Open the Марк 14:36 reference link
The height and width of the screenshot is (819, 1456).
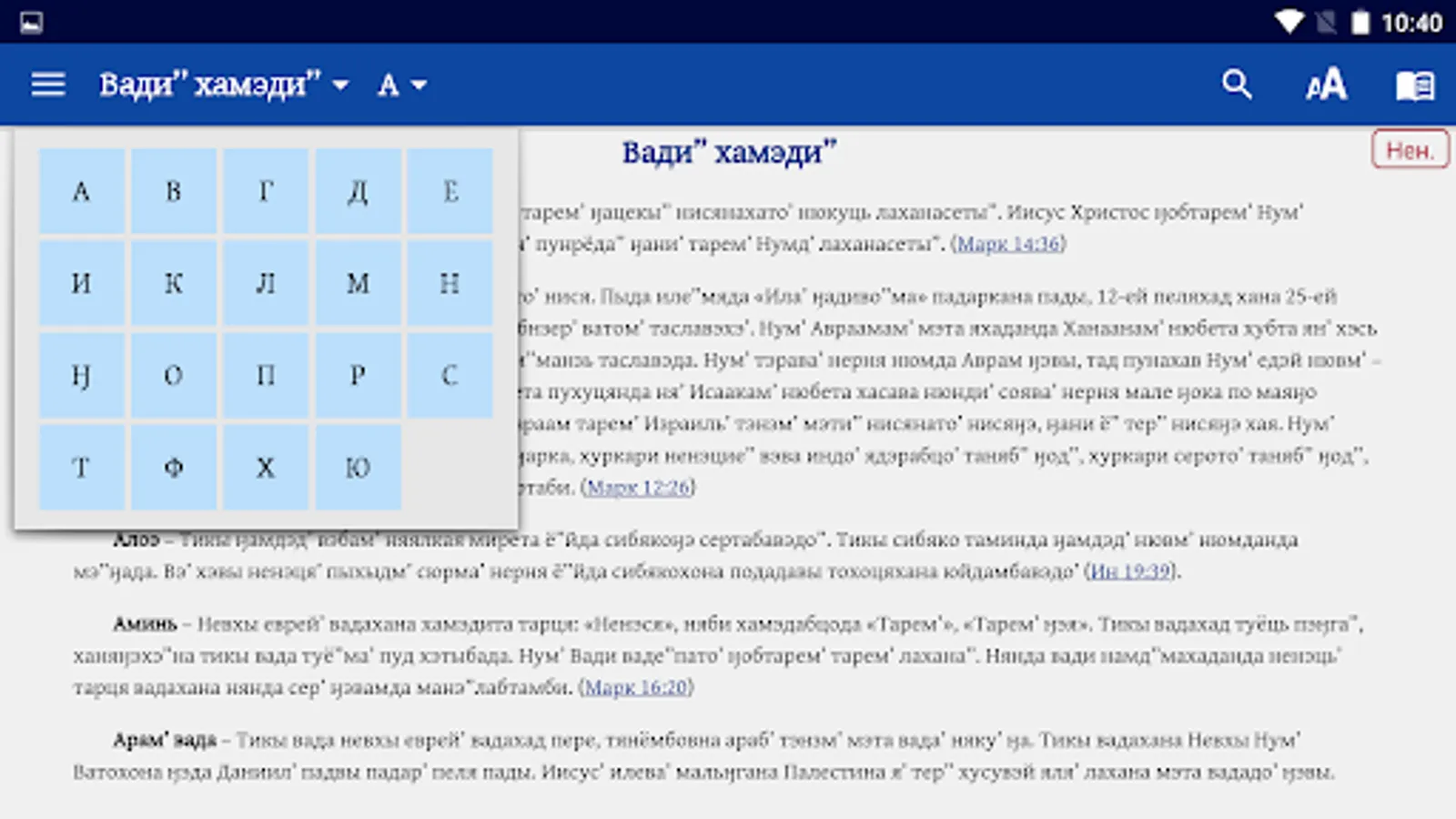1008,244
